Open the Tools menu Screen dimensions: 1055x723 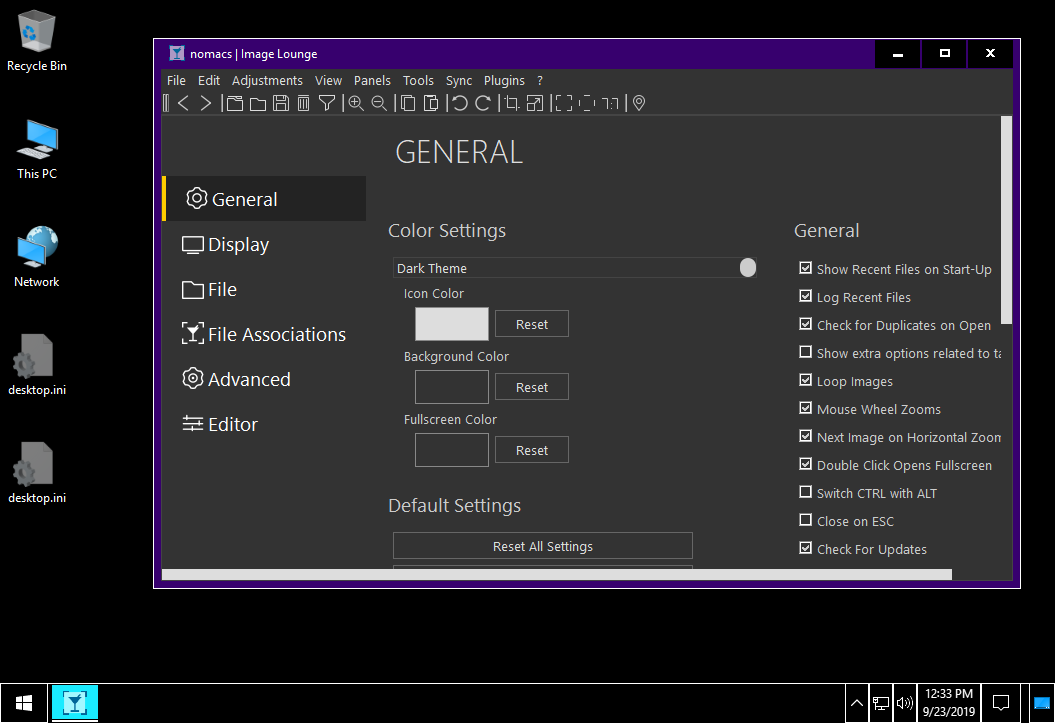pyautogui.click(x=418, y=80)
